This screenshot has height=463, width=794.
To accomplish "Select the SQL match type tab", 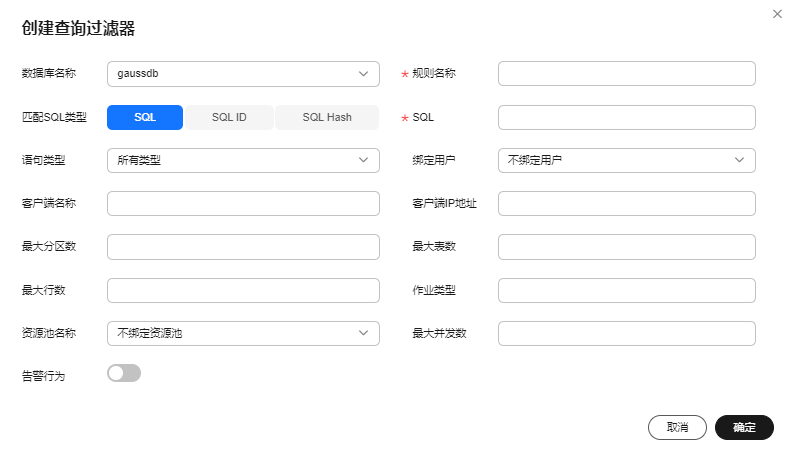I will click(145, 118).
